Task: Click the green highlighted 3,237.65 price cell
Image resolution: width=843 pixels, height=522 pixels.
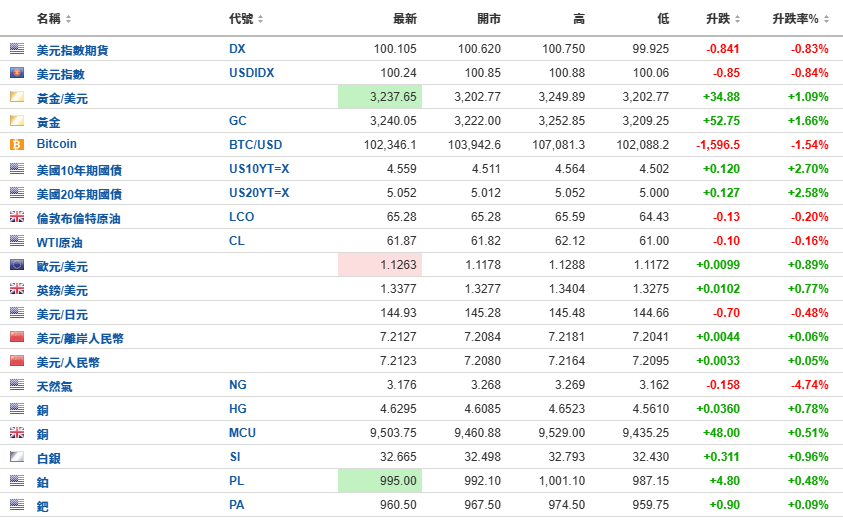Action: click(x=380, y=97)
